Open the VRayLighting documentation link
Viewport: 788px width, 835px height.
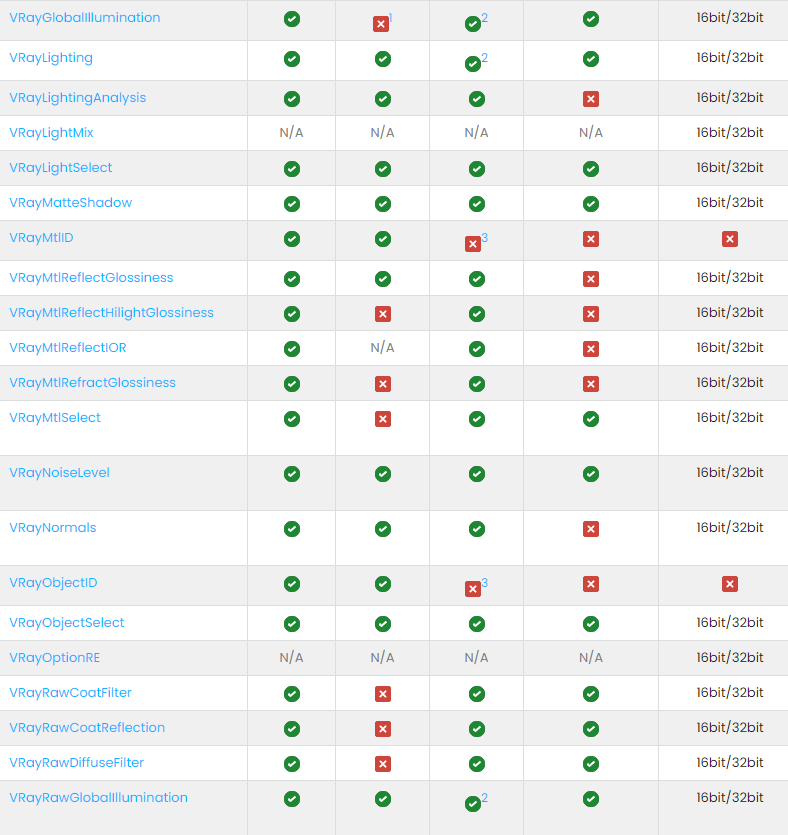pyautogui.click(x=51, y=58)
